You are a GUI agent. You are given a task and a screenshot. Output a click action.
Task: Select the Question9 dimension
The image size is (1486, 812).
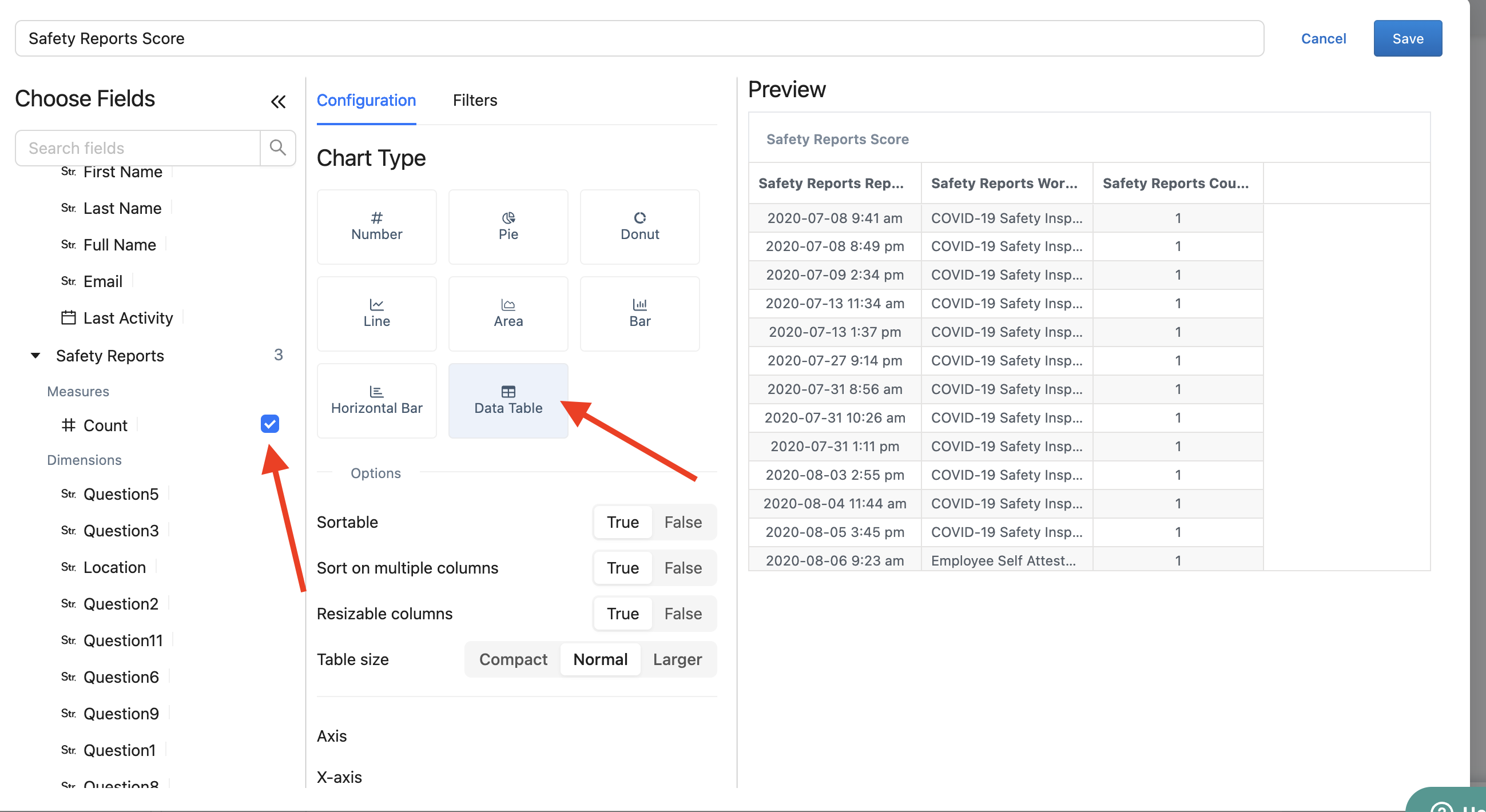121,714
